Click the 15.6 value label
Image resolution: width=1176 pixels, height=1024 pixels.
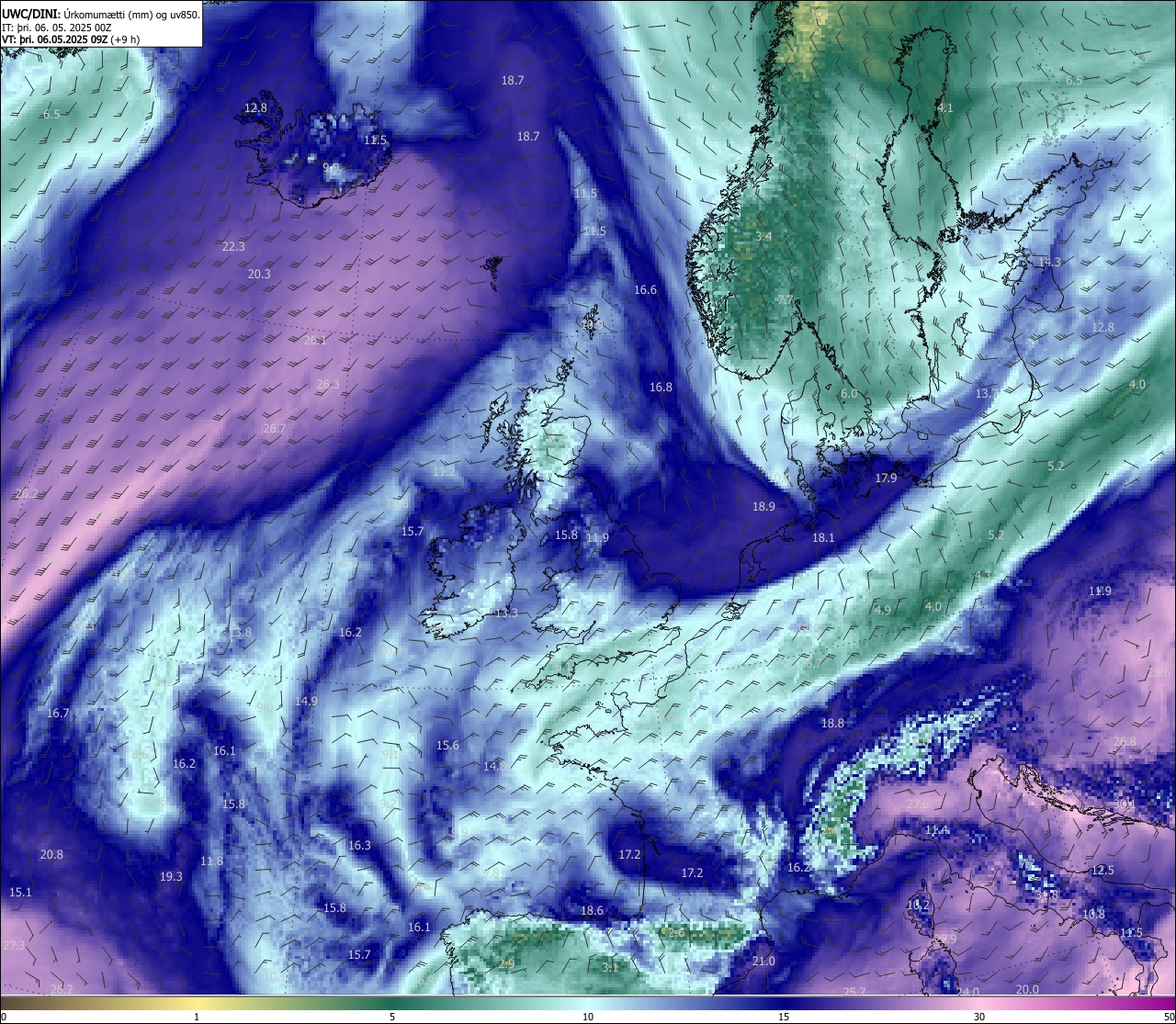coord(447,745)
